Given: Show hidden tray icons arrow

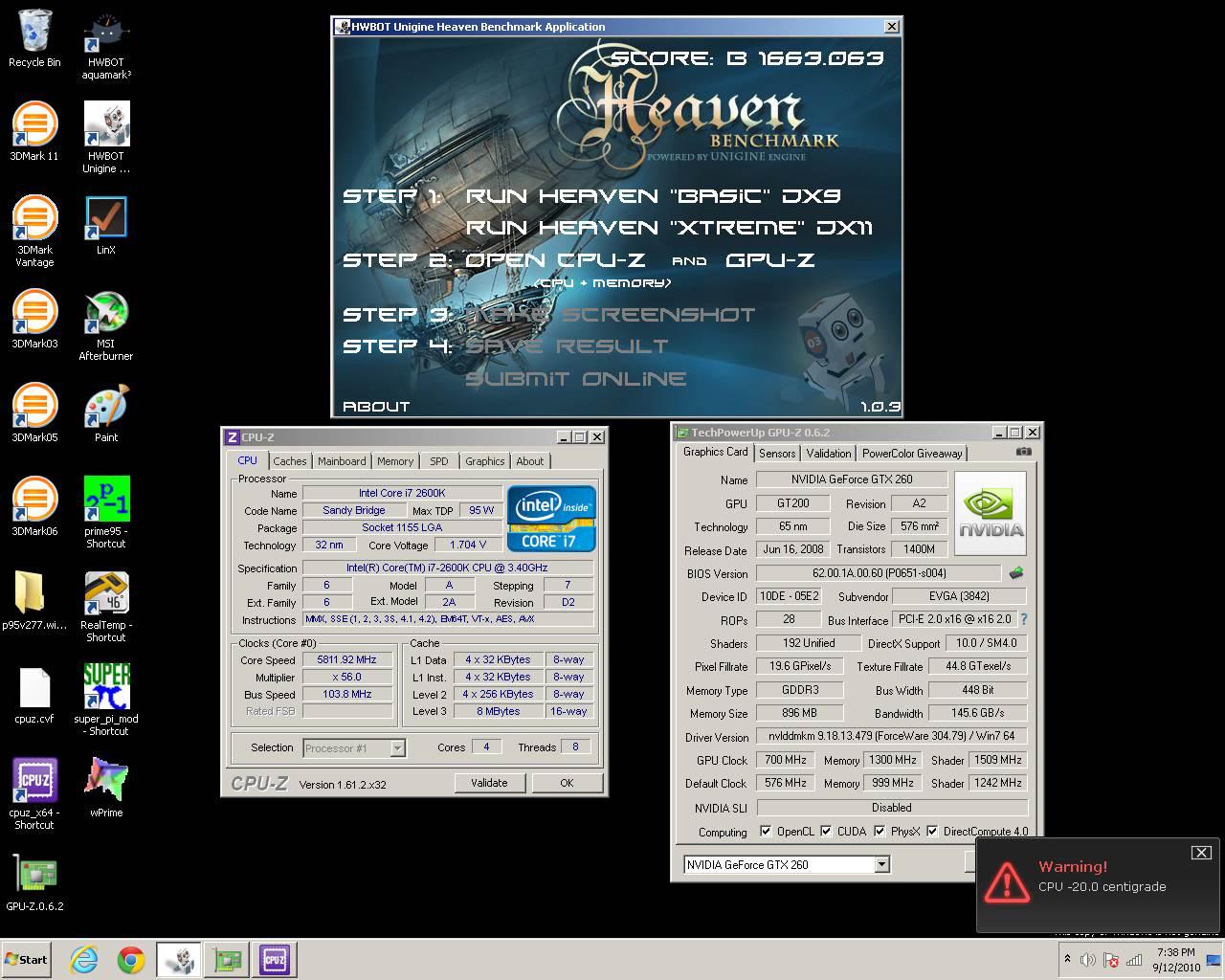Looking at the screenshot, I should [x=1067, y=959].
